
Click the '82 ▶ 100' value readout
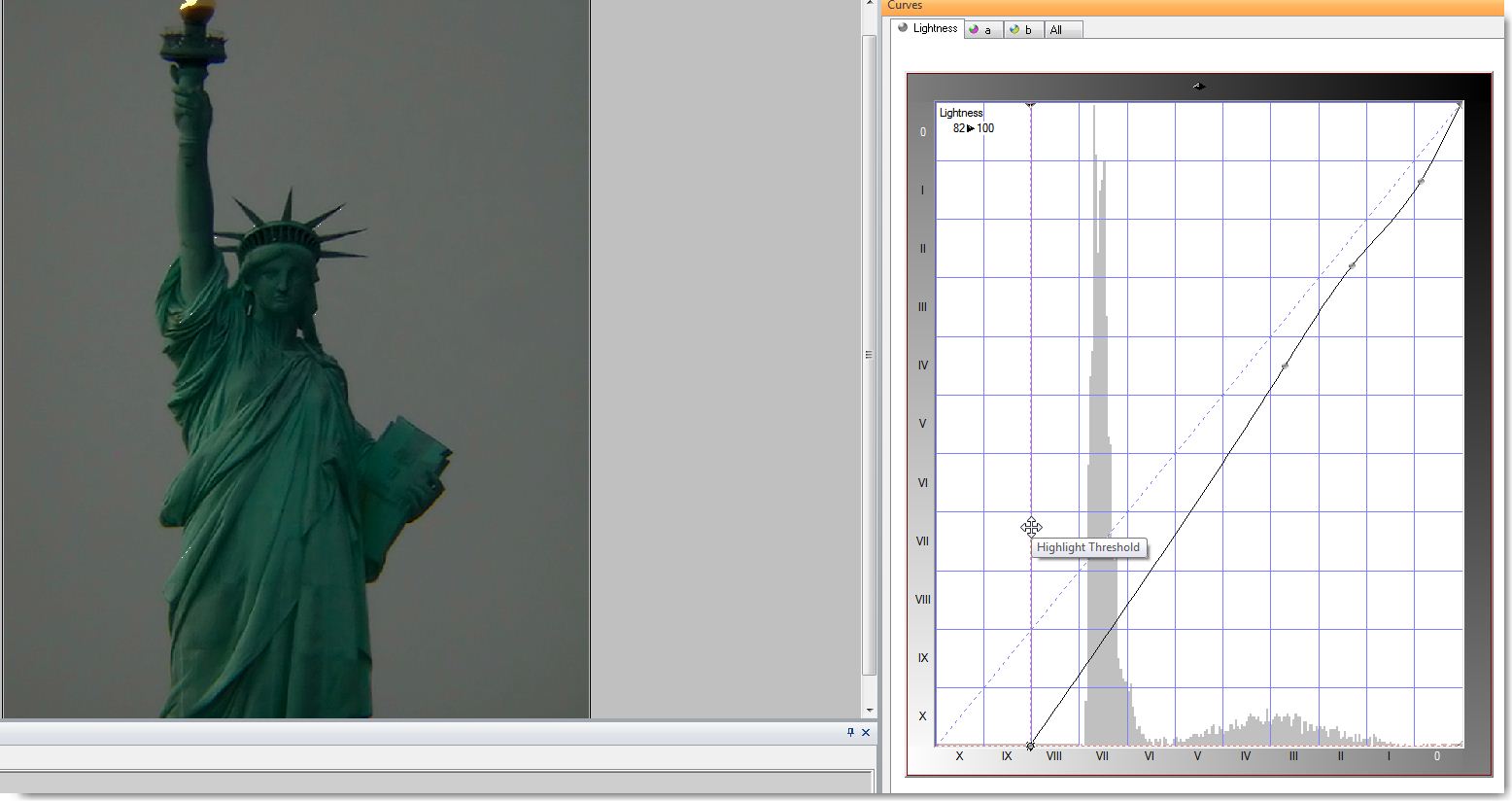coord(974,128)
